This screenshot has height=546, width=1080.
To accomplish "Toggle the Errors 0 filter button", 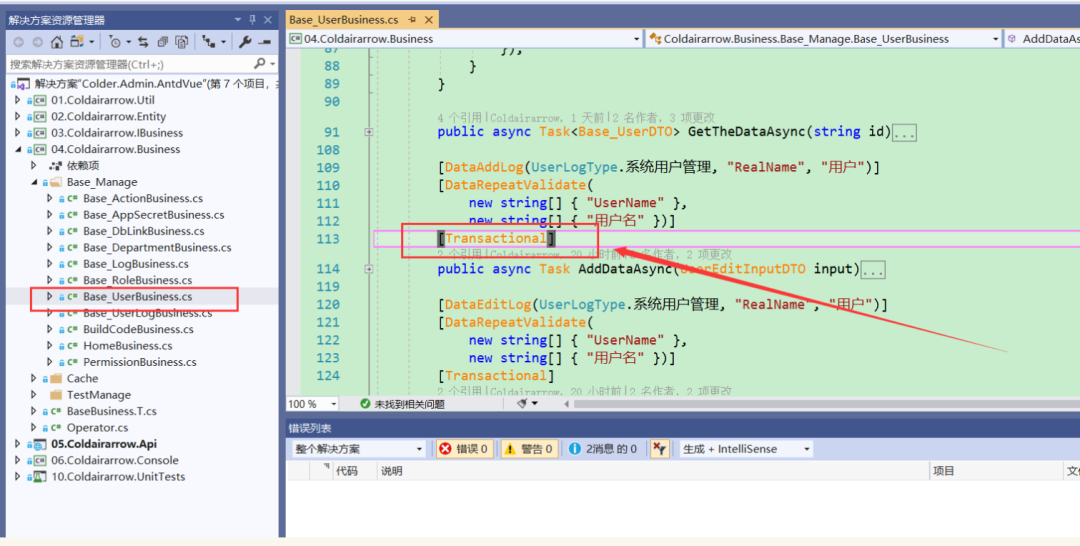I will [464, 449].
